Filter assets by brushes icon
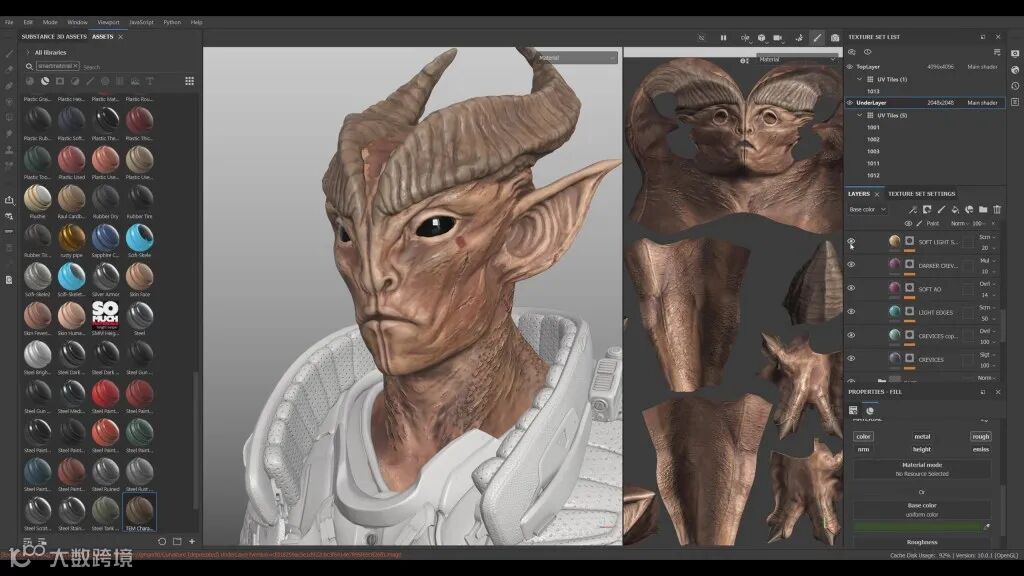1024x576 pixels. (90, 81)
